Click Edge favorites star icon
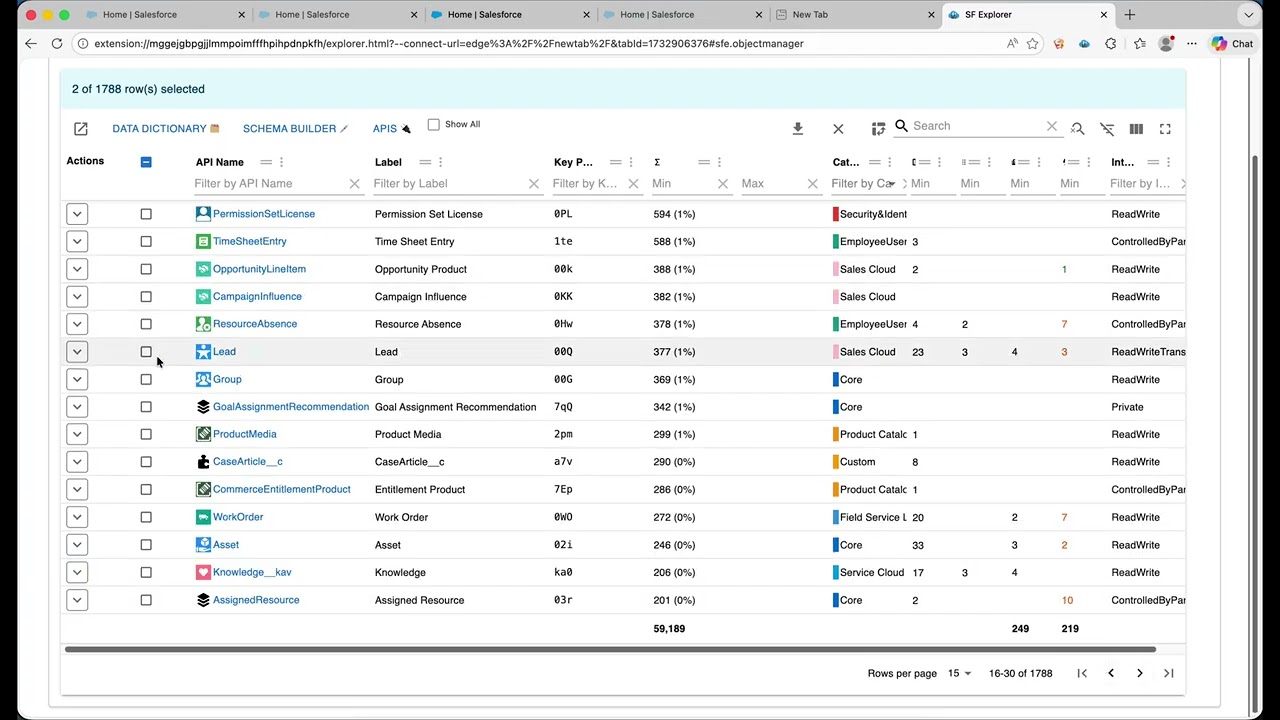Screen dimensions: 1280x720 coord(1032,44)
